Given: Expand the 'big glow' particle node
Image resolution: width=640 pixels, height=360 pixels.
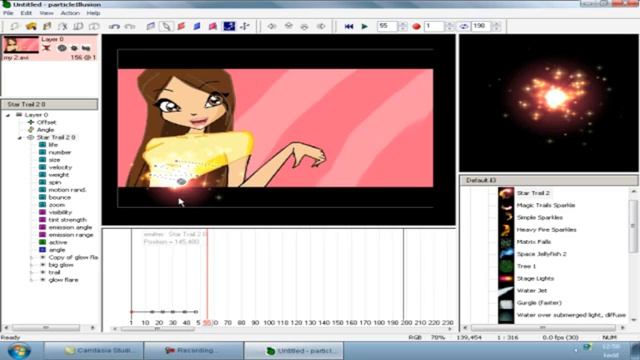Looking at the screenshot, I should point(31,265).
